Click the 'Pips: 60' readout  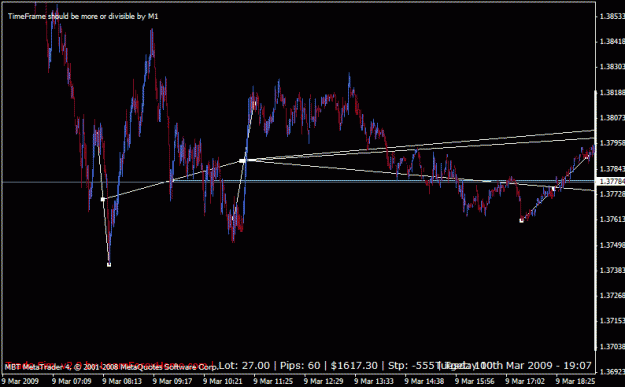click(x=300, y=365)
